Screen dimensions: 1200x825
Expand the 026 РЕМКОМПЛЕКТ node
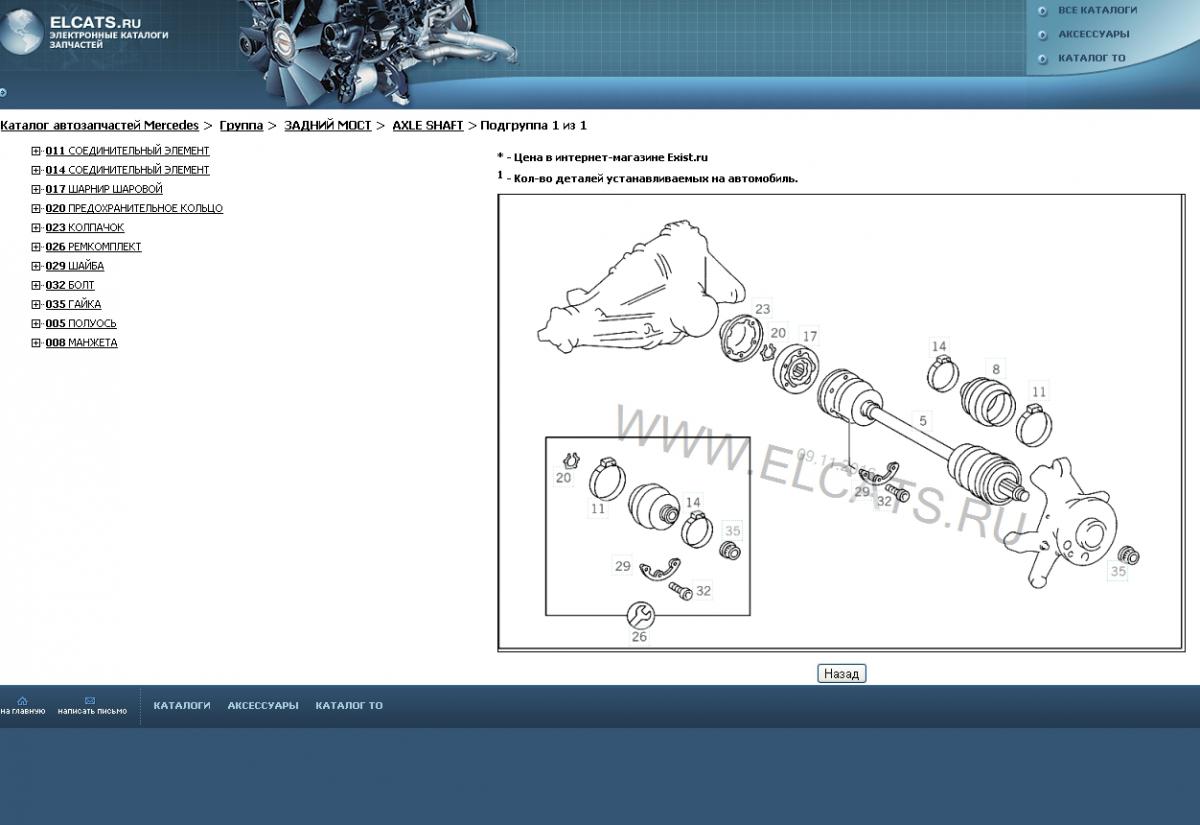[36, 247]
